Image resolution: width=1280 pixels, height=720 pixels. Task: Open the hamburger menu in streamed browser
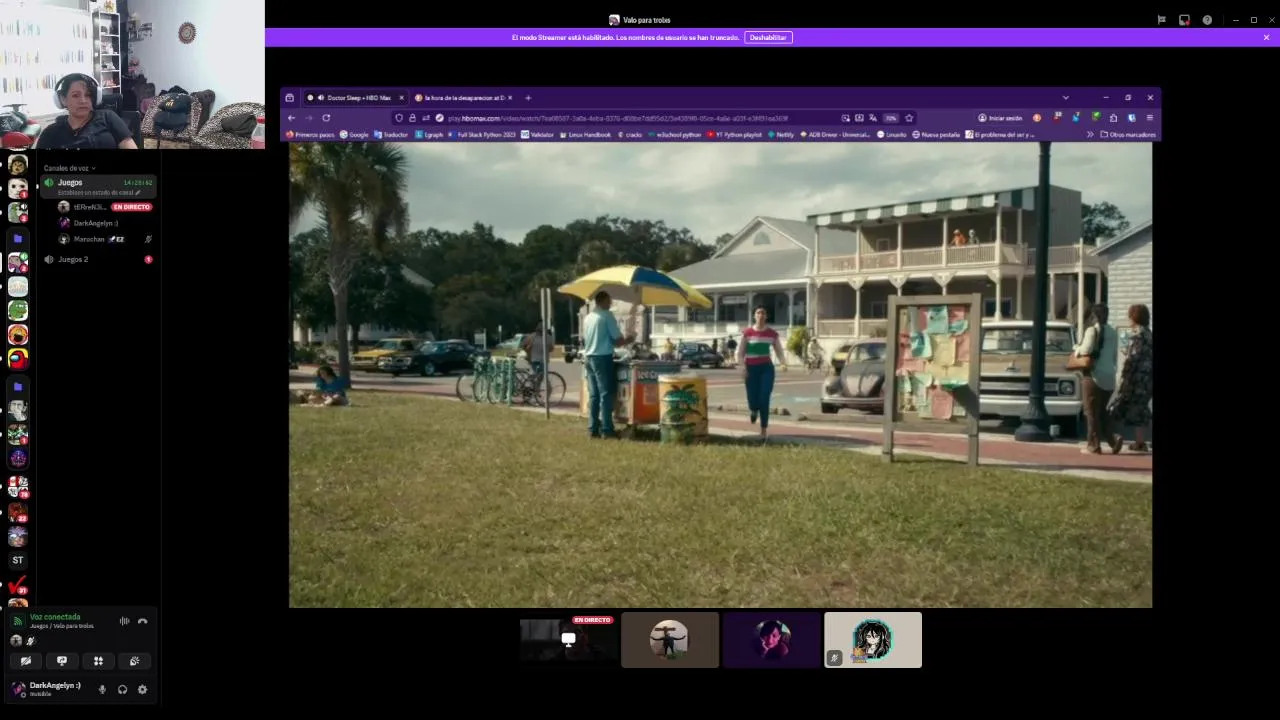pyautogui.click(x=1149, y=118)
